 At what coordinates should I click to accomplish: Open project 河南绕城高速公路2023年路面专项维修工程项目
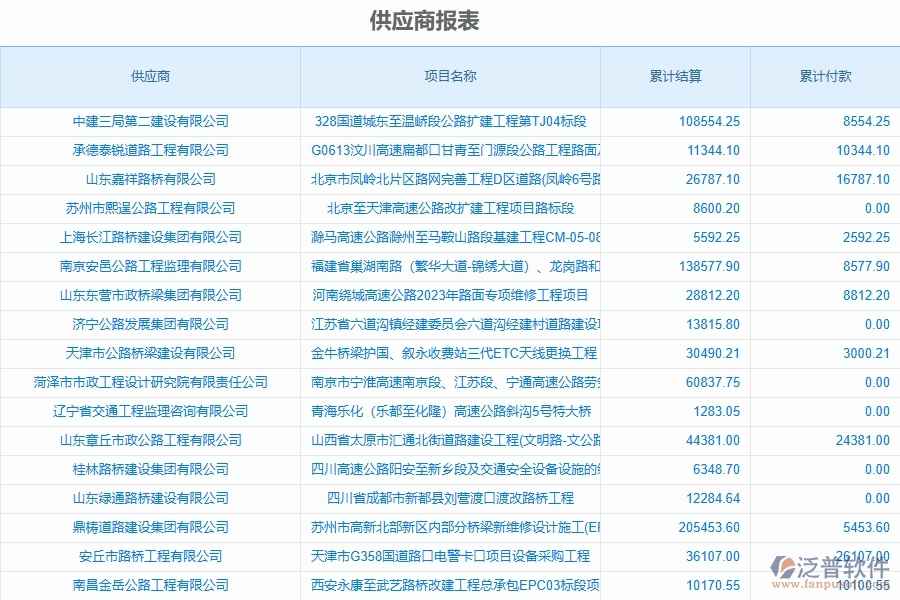(449, 295)
